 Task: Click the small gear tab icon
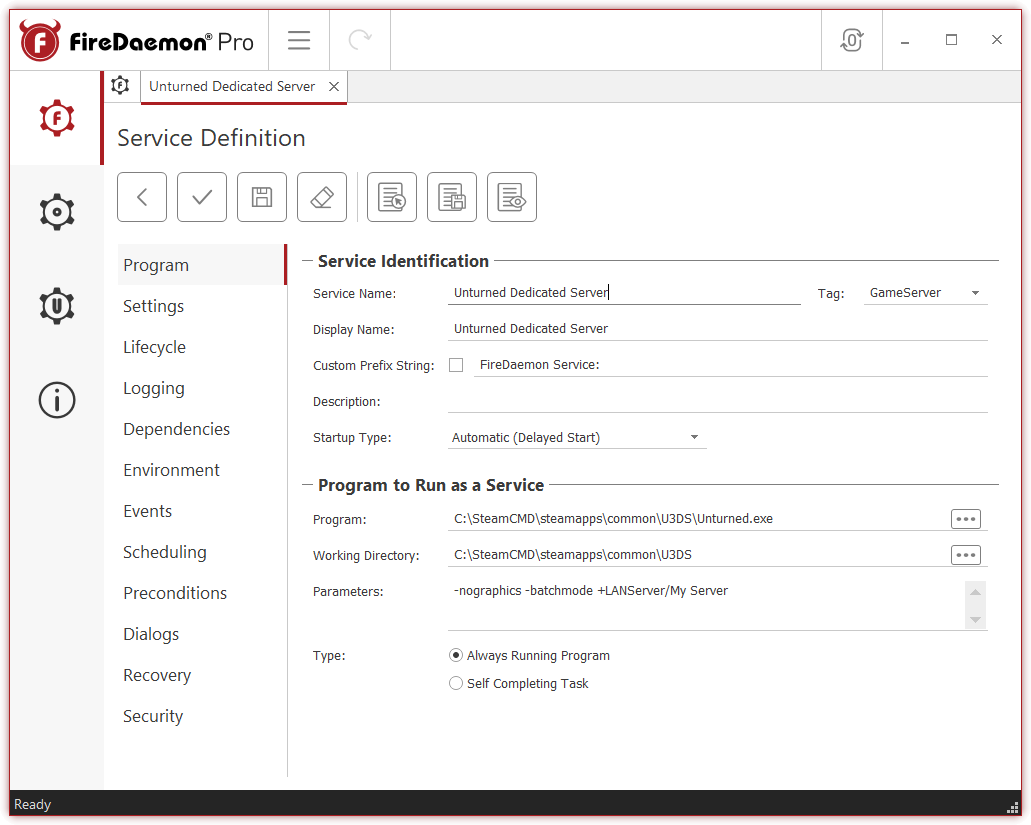(120, 85)
